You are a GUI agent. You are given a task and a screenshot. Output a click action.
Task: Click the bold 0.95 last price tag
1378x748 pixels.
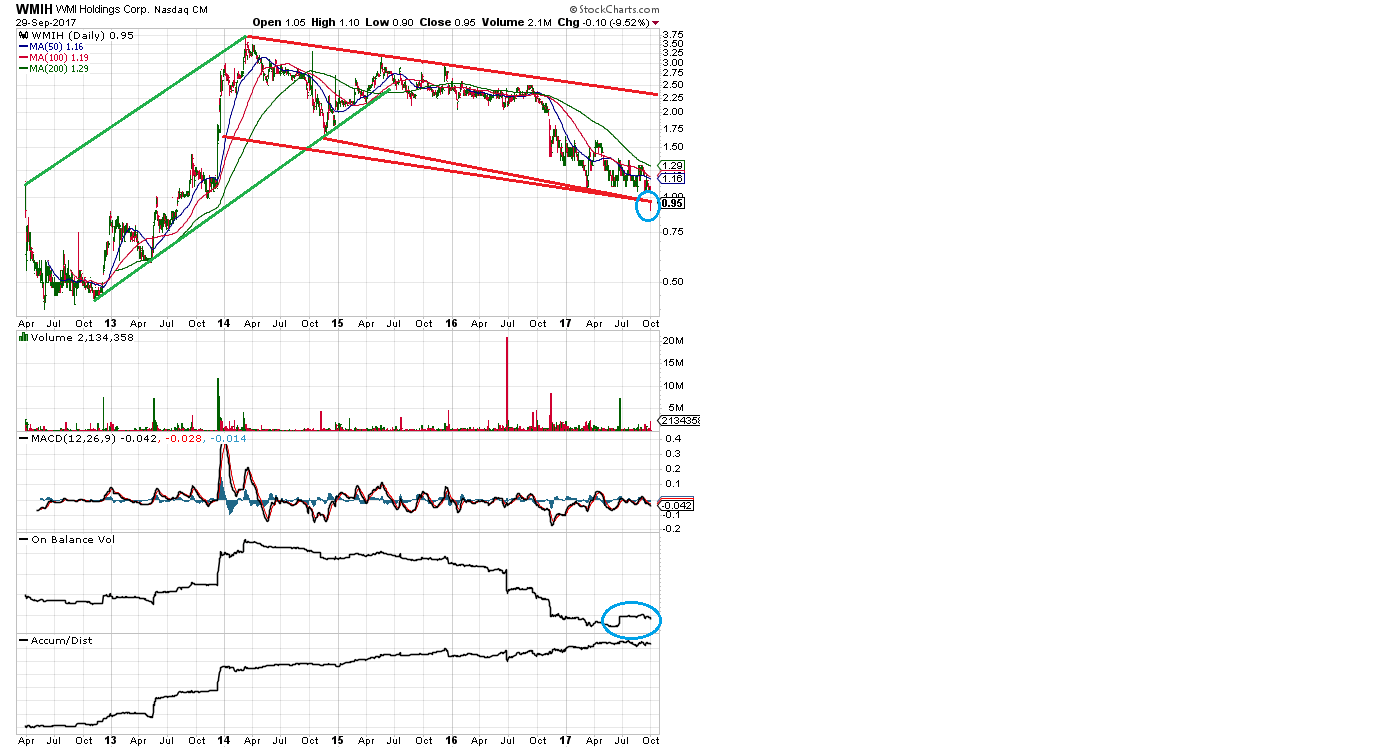click(672, 203)
